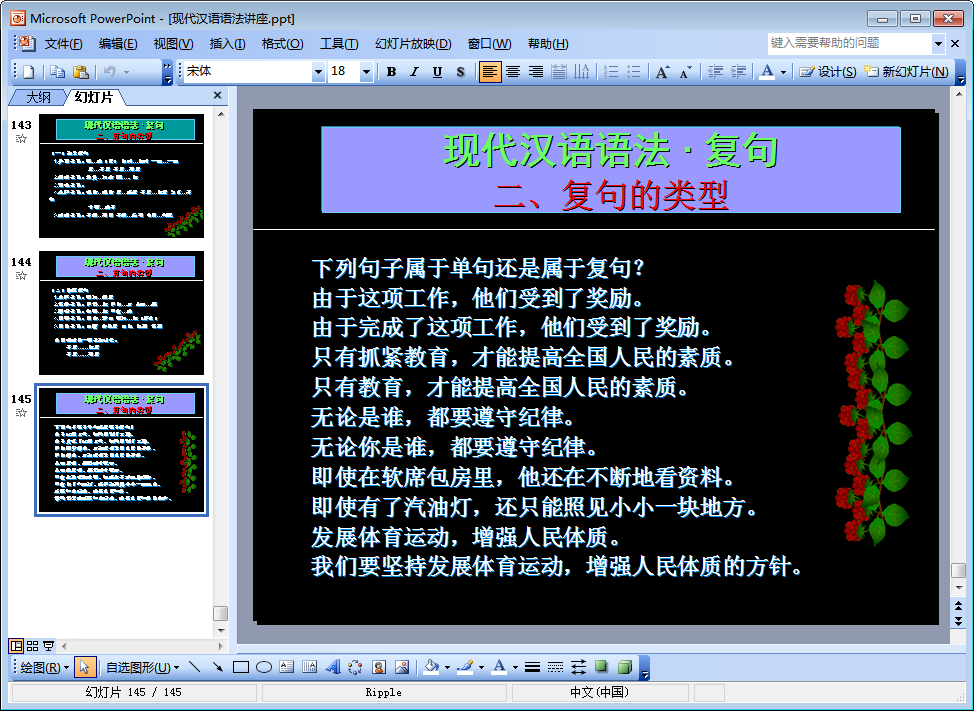The image size is (974, 711).
Task: Select the Oval drawing tool
Action: tap(264, 668)
